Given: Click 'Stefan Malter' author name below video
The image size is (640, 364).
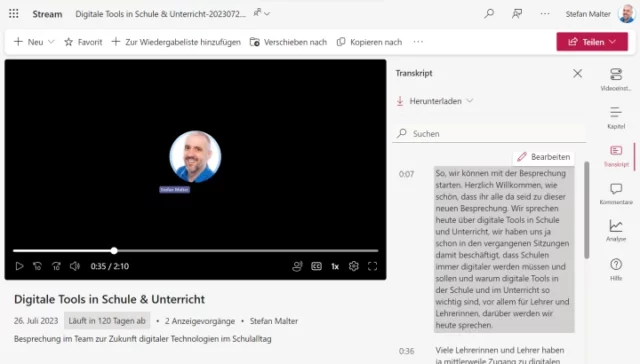Looking at the screenshot, I should tap(274, 321).
